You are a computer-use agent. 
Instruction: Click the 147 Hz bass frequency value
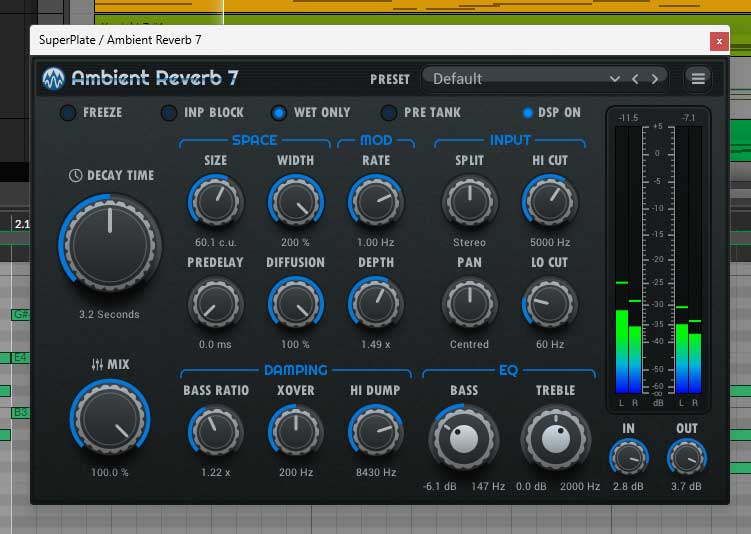point(488,487)
